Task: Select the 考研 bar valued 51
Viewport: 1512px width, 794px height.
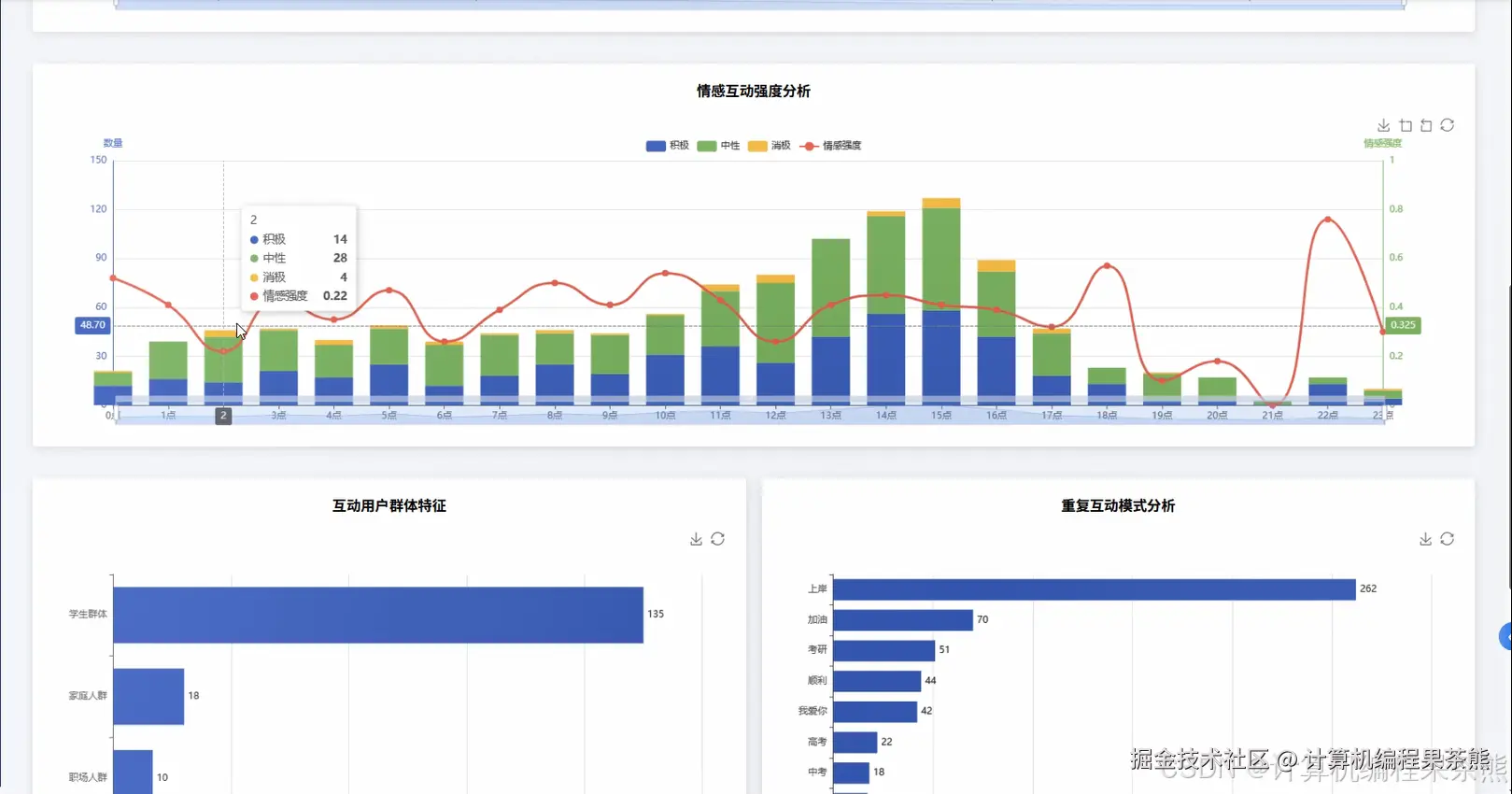Action: point(883,650)
